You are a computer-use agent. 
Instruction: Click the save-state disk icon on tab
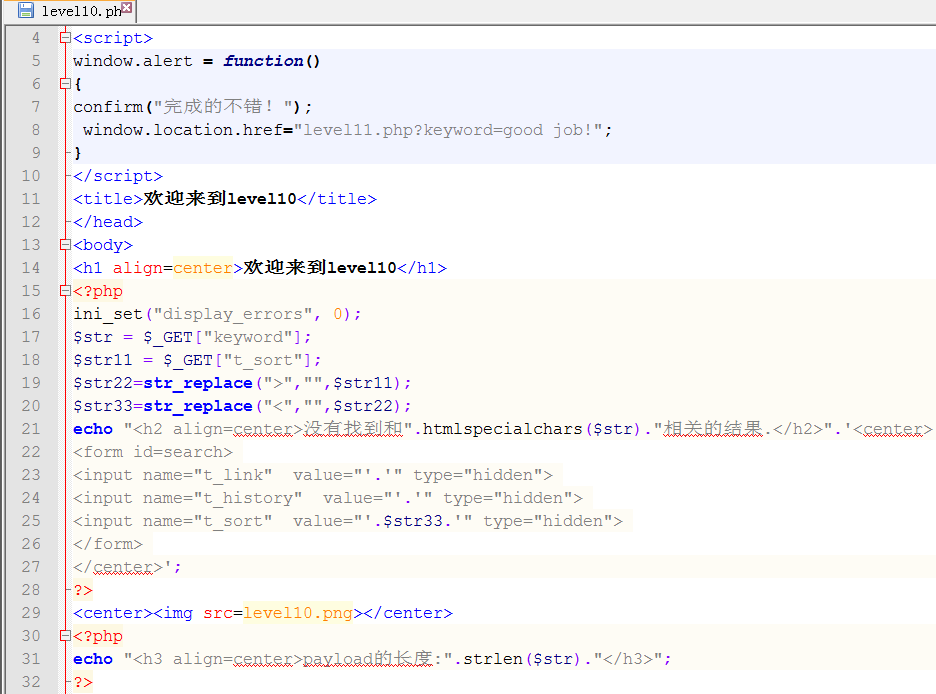click(x=26, y=11)
